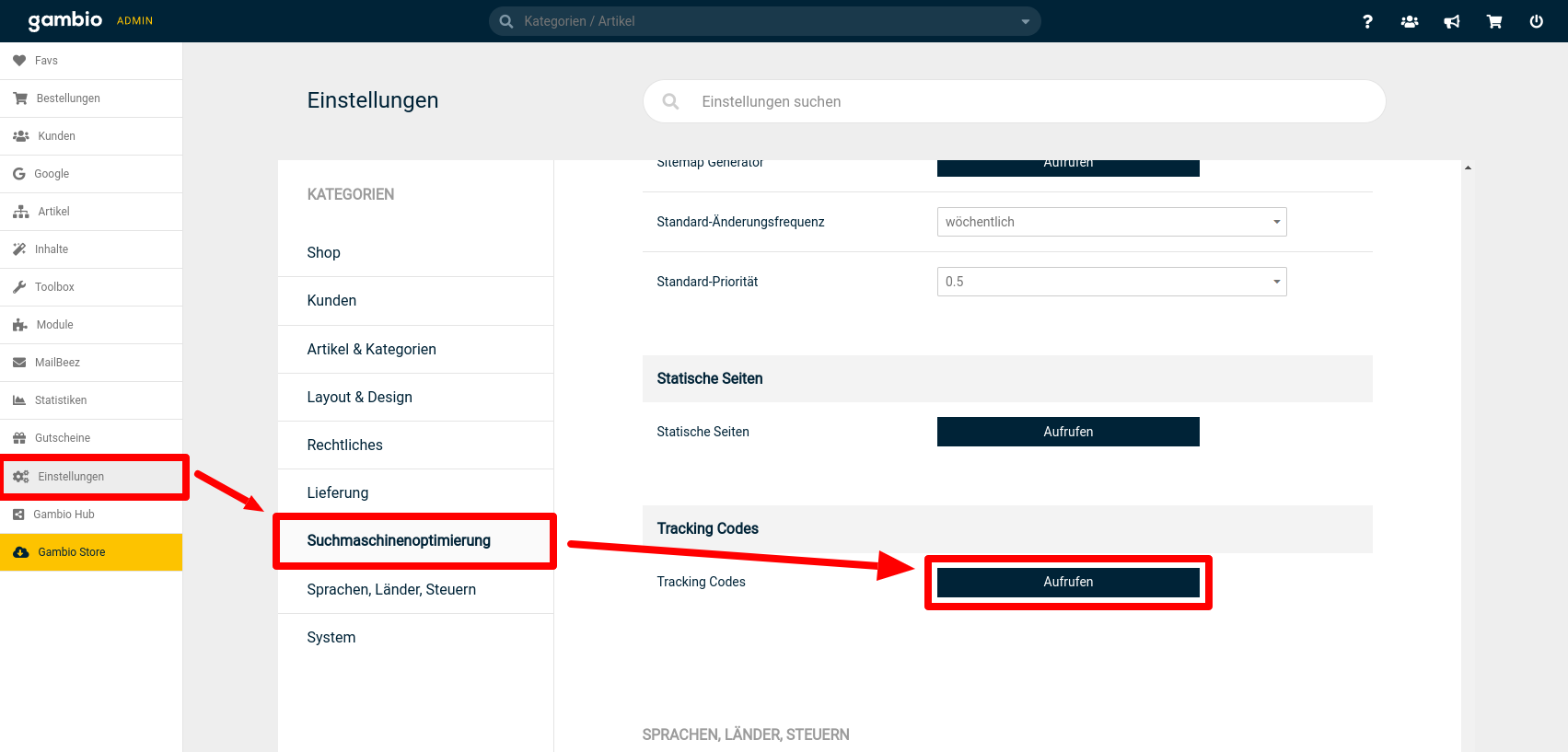Select the Suchmaschinenoptimierung category
The image size is (1568, 752).
(399, 540)
